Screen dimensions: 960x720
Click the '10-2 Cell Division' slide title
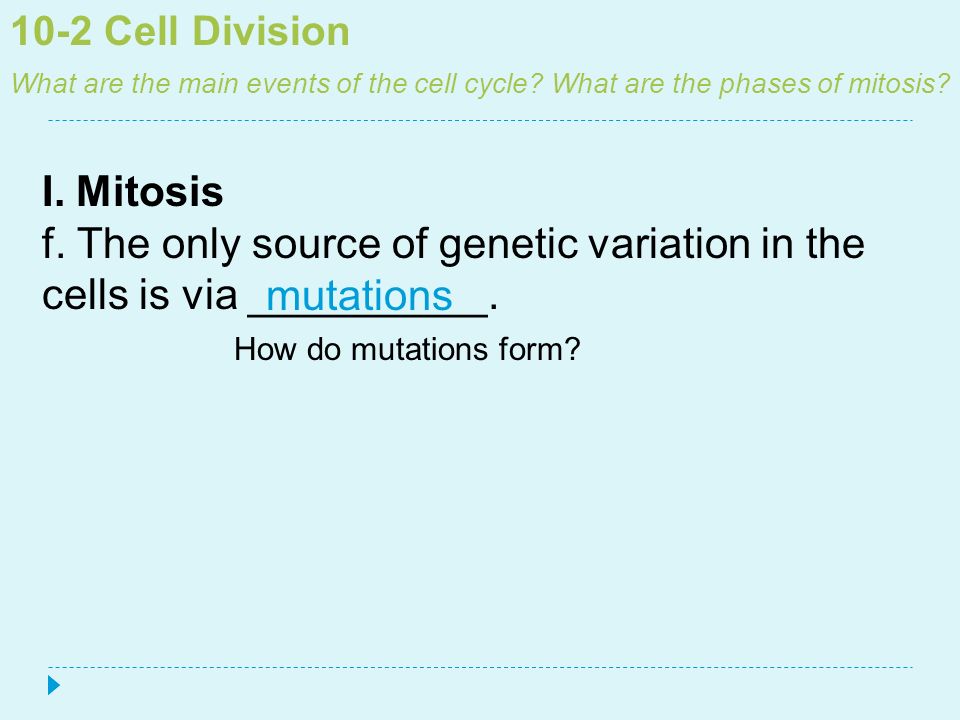click(x=181, y=31)
